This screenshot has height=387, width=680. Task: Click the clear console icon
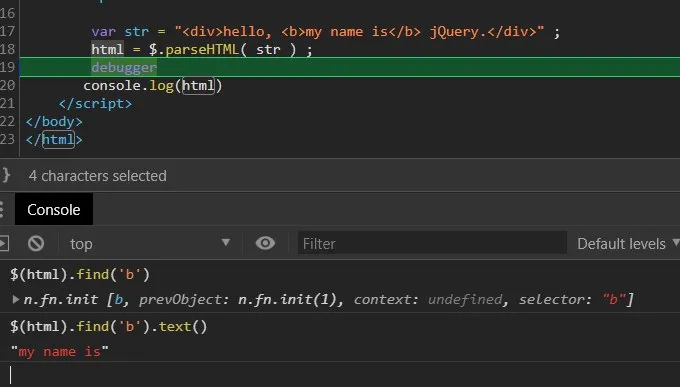click(36, 243)
